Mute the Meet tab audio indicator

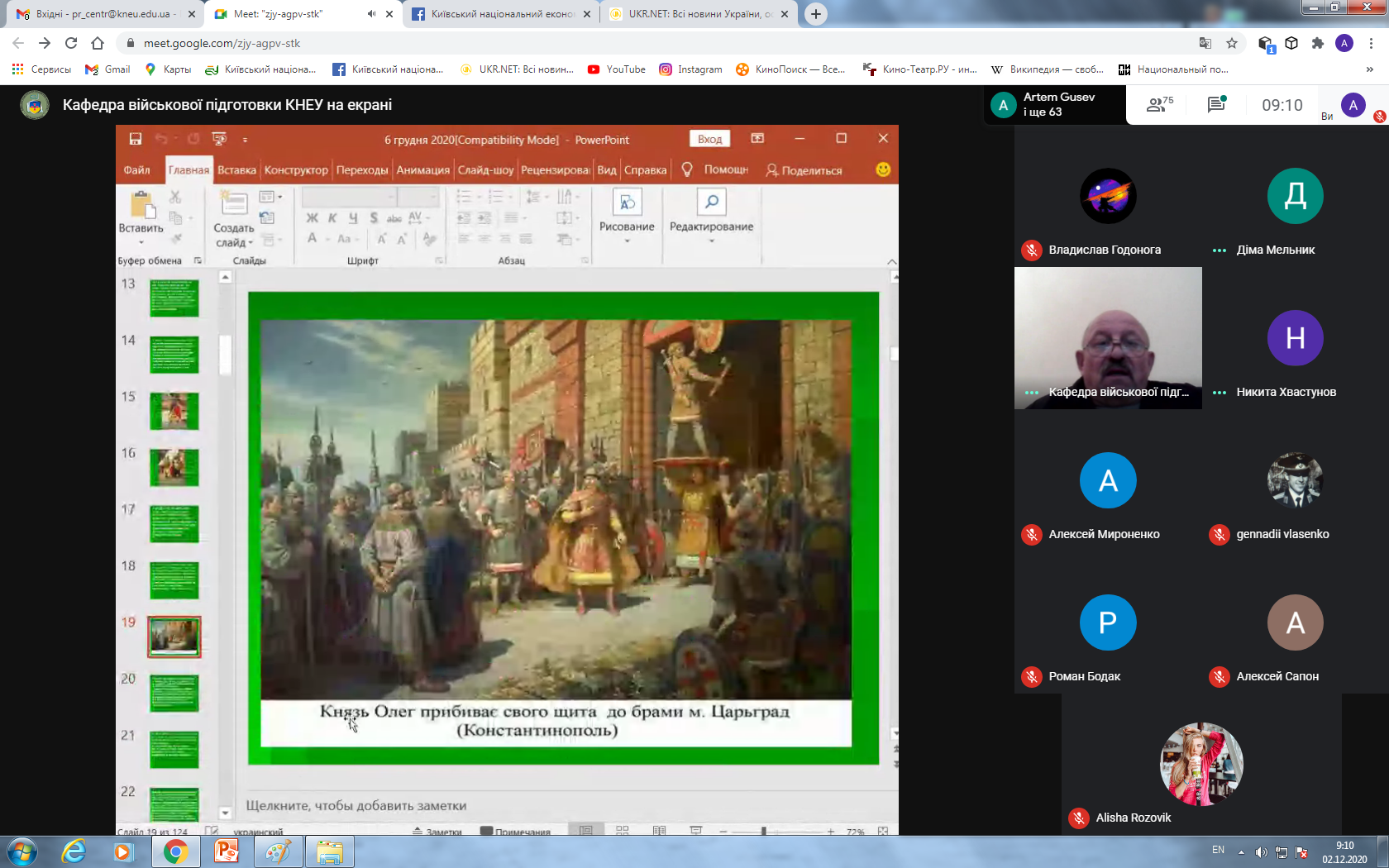(x=371, y=14)
